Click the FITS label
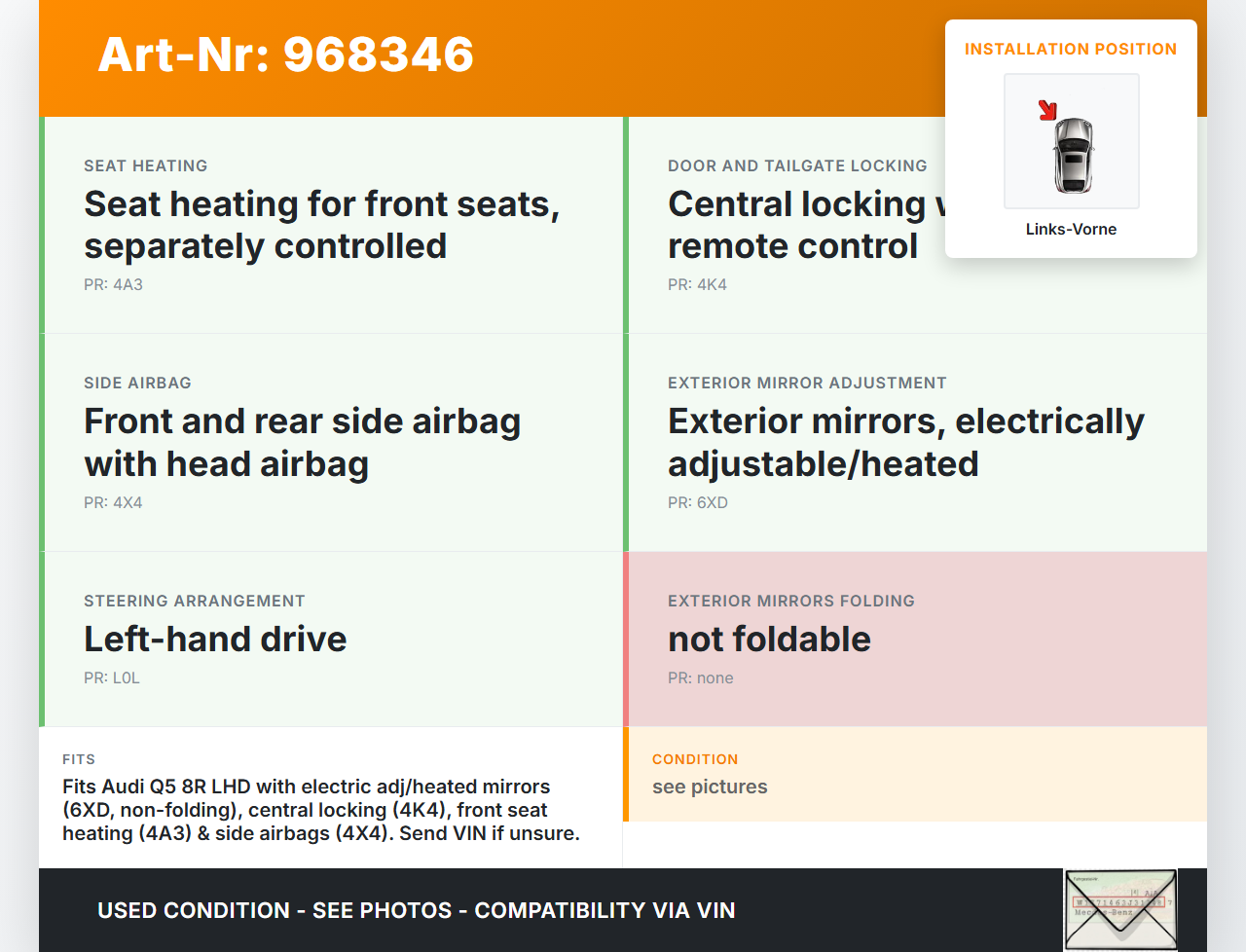 pos(79,759)
